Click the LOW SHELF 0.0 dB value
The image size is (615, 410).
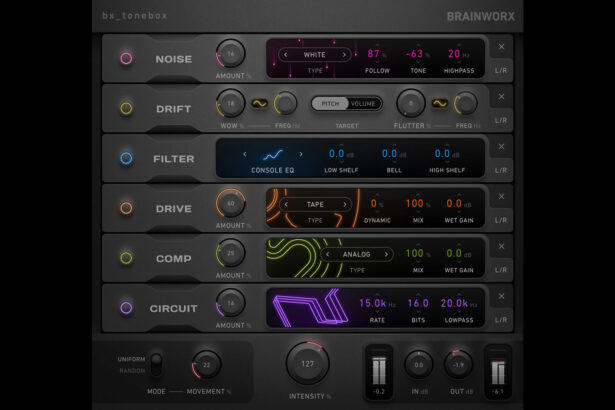click(337, 153)
